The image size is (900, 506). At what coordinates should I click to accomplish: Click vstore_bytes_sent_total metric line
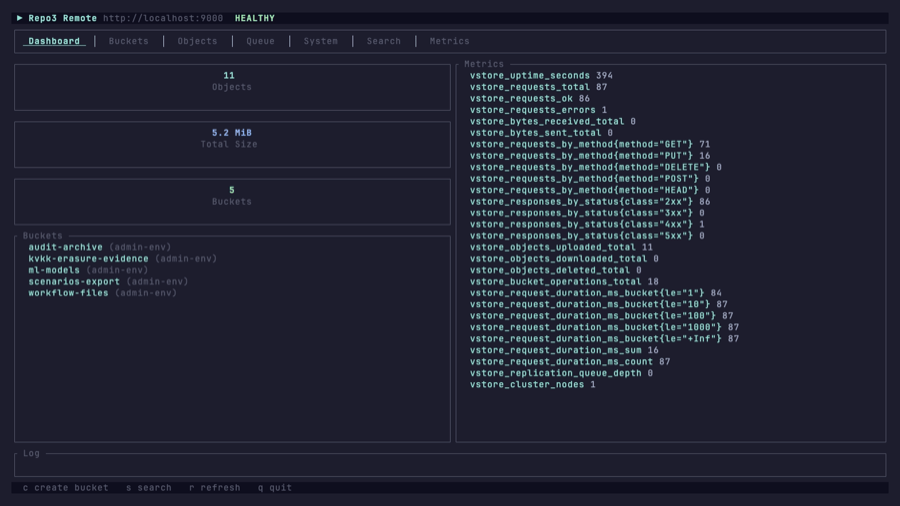pos(541,133)
